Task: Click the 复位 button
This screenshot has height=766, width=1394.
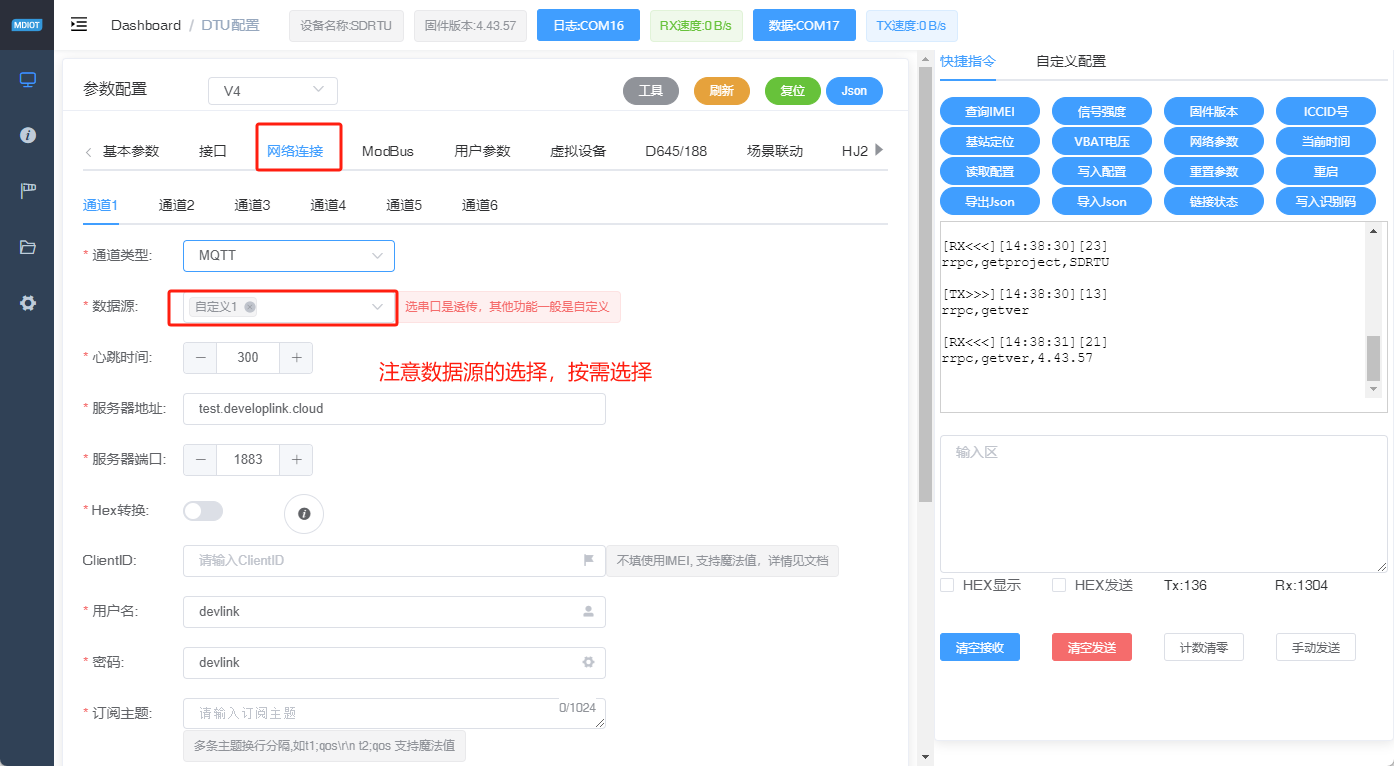Action: [x=793, y=91]
